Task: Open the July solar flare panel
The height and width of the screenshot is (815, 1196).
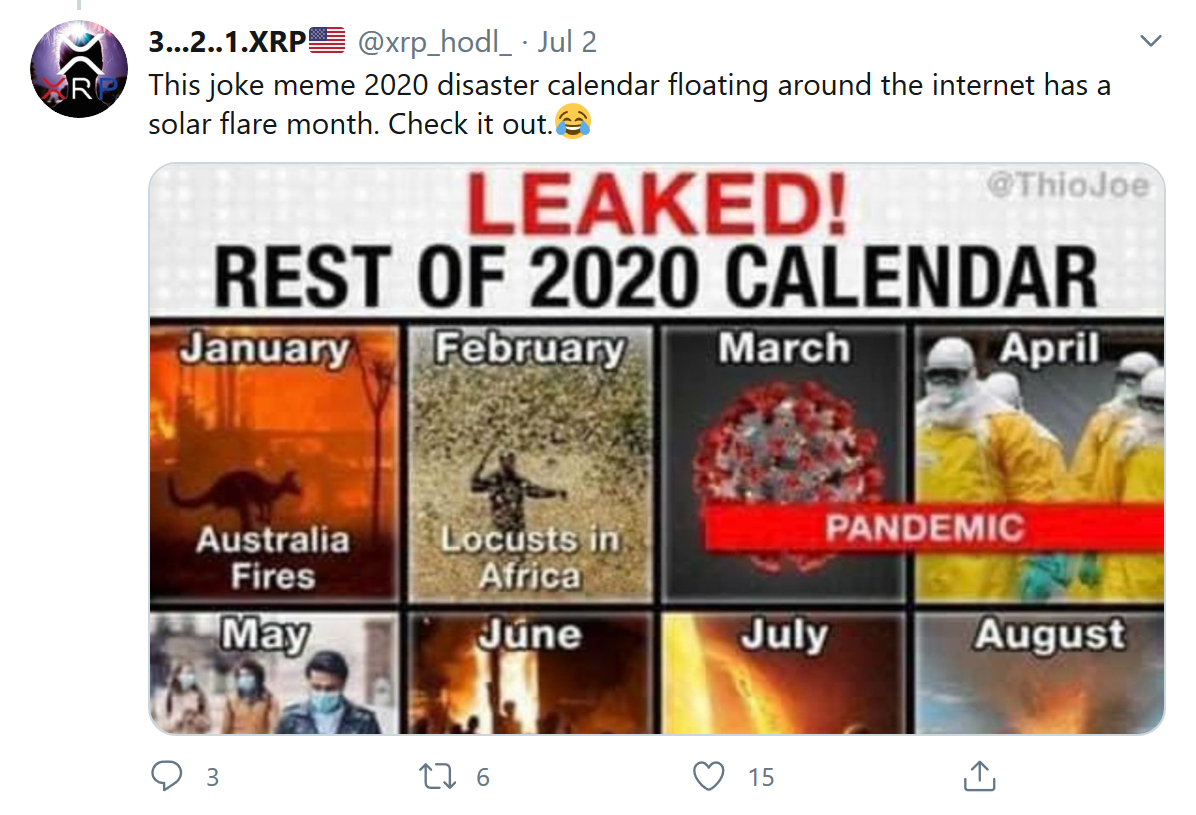Action: click(x=783, y=672)
